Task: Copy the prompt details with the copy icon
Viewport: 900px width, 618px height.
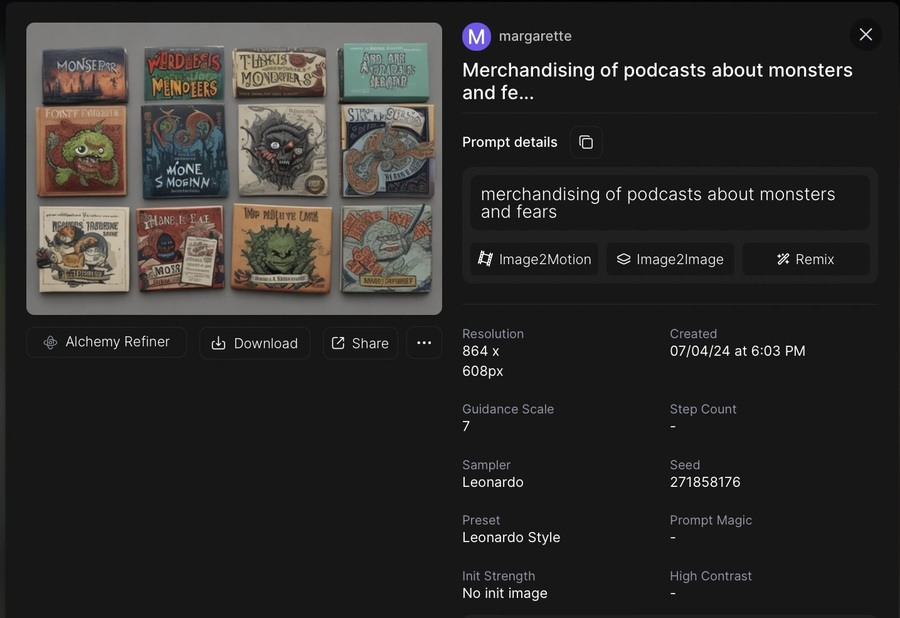Action: (586, 142)
